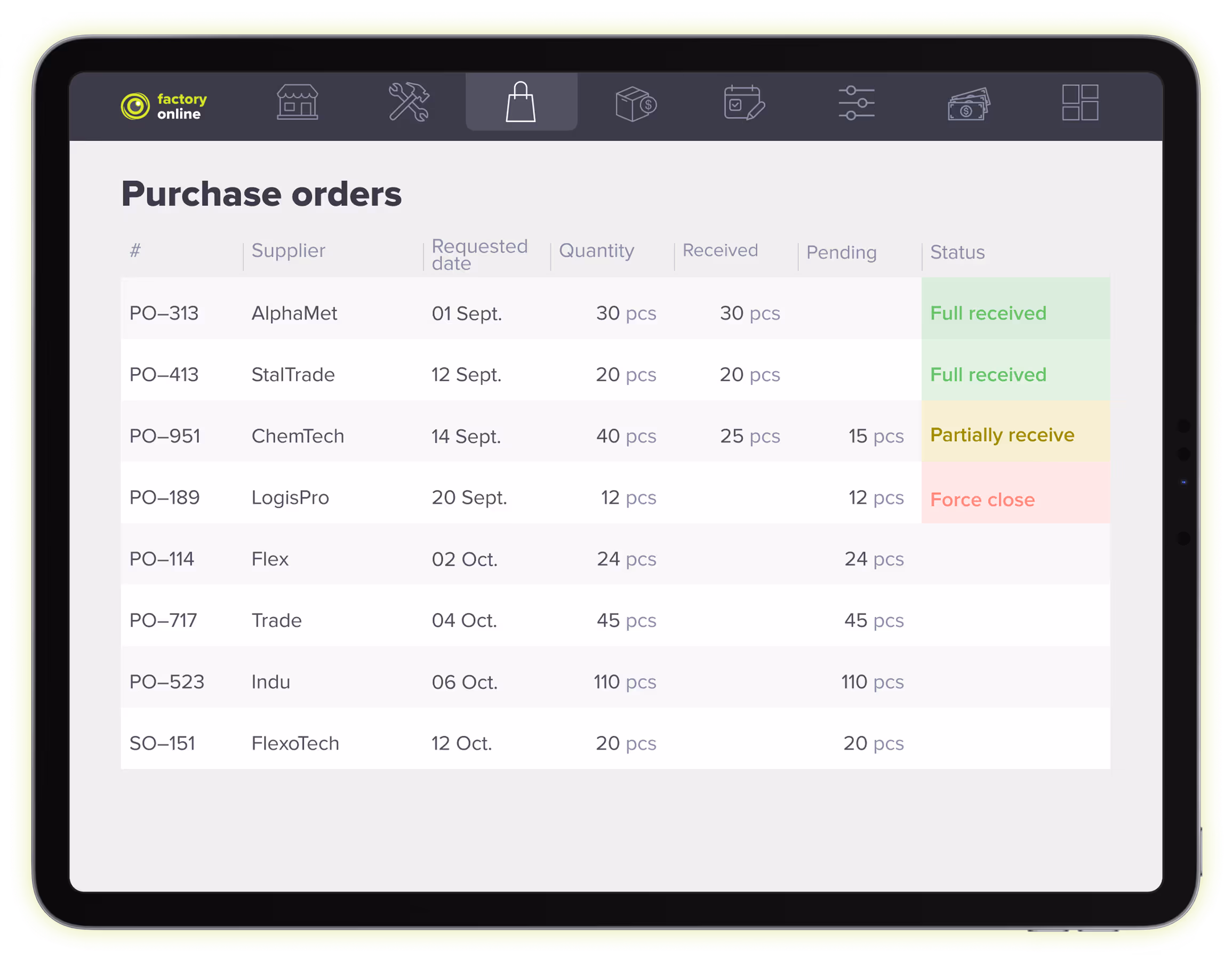Sort the table by Quantity column

[596, 251]
